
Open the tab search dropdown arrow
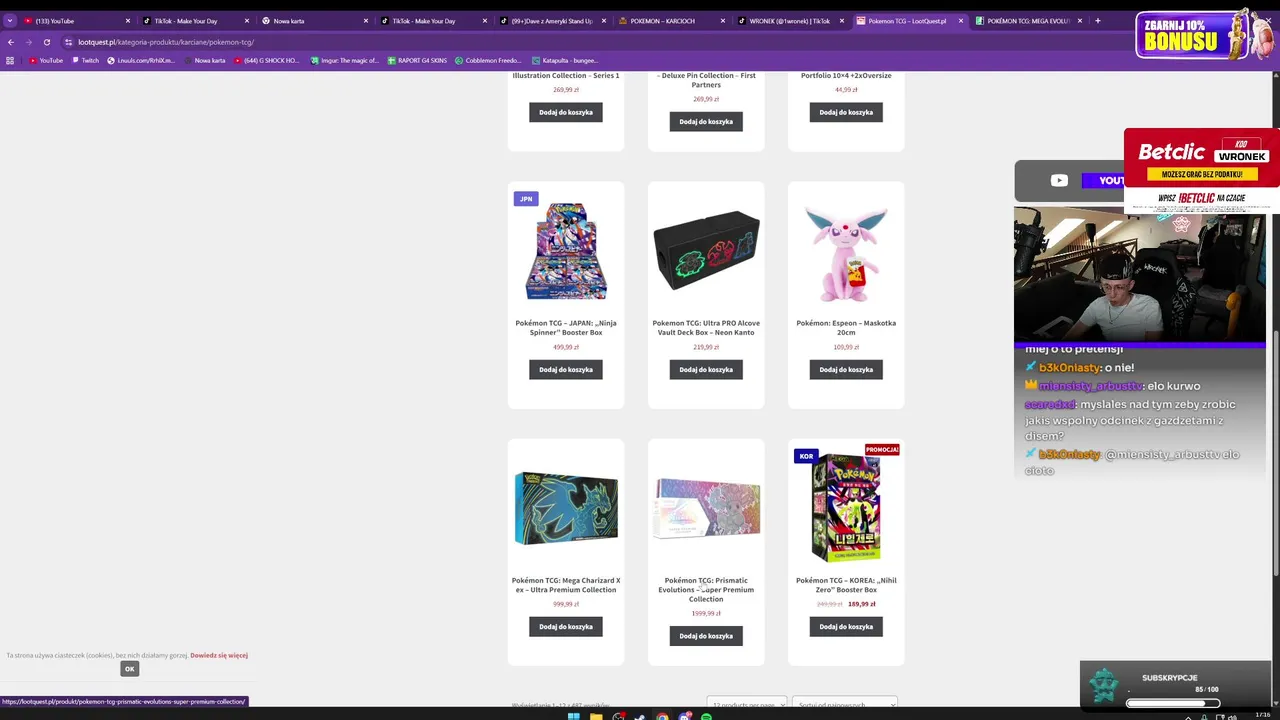click(9, 20)
